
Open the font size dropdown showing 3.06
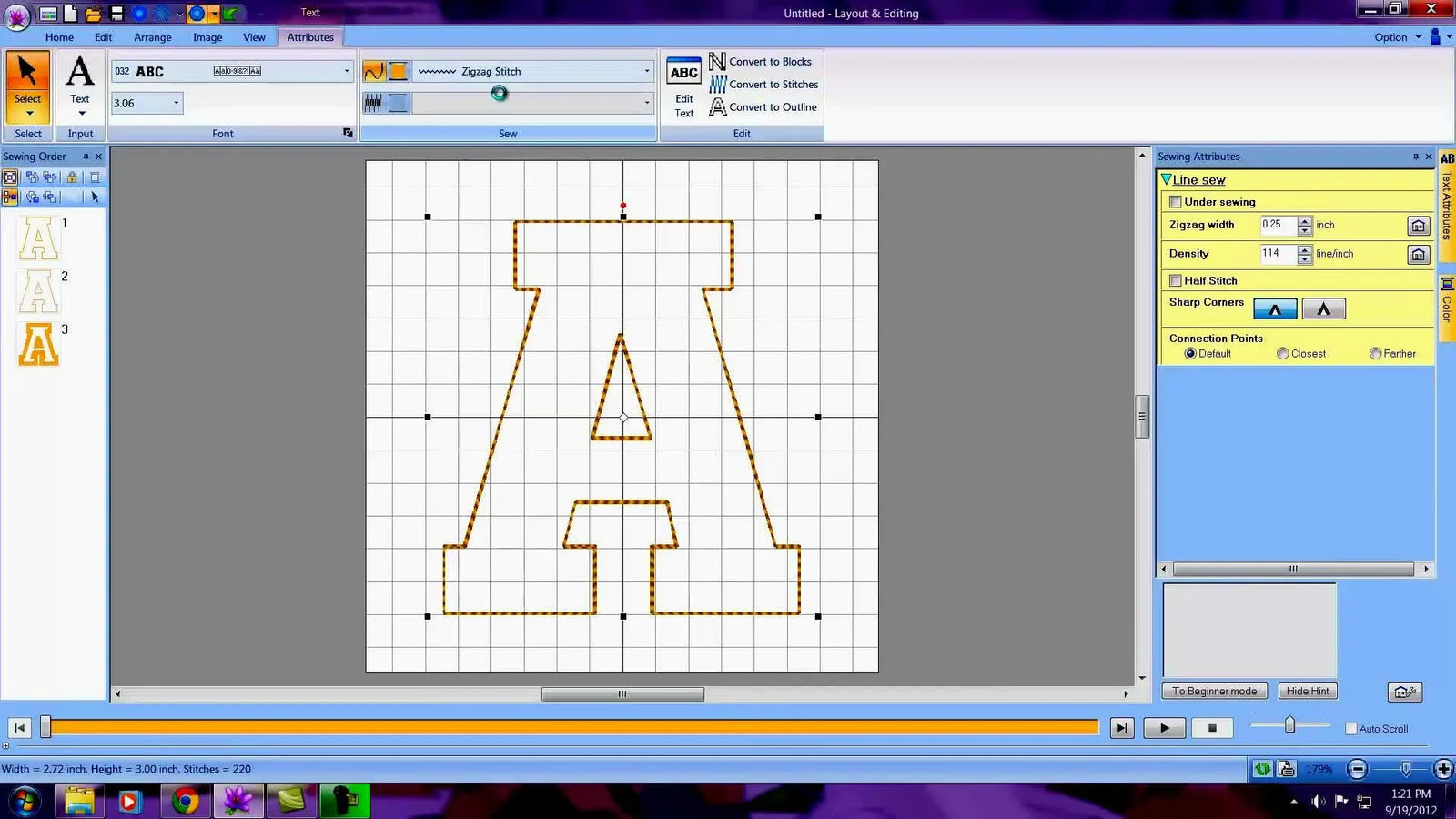(177, 103)
